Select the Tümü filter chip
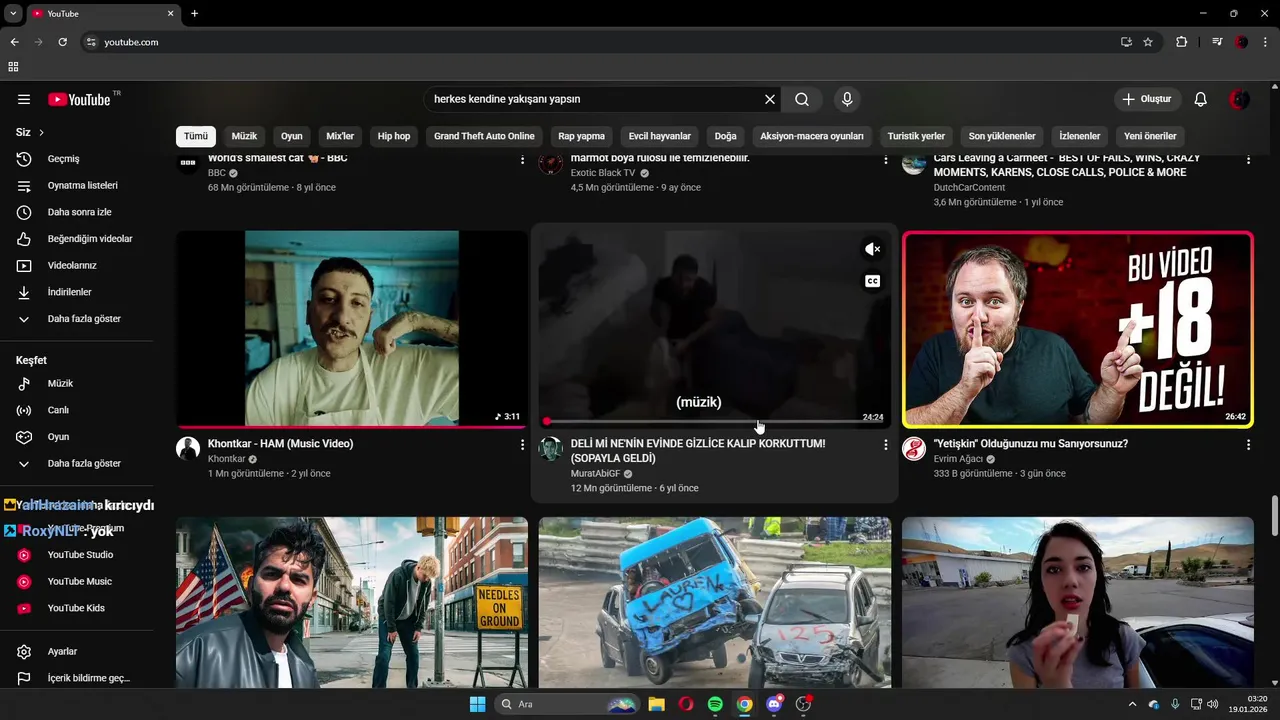The height and width of the screenshot is (720, 1280). pos(196,136)
